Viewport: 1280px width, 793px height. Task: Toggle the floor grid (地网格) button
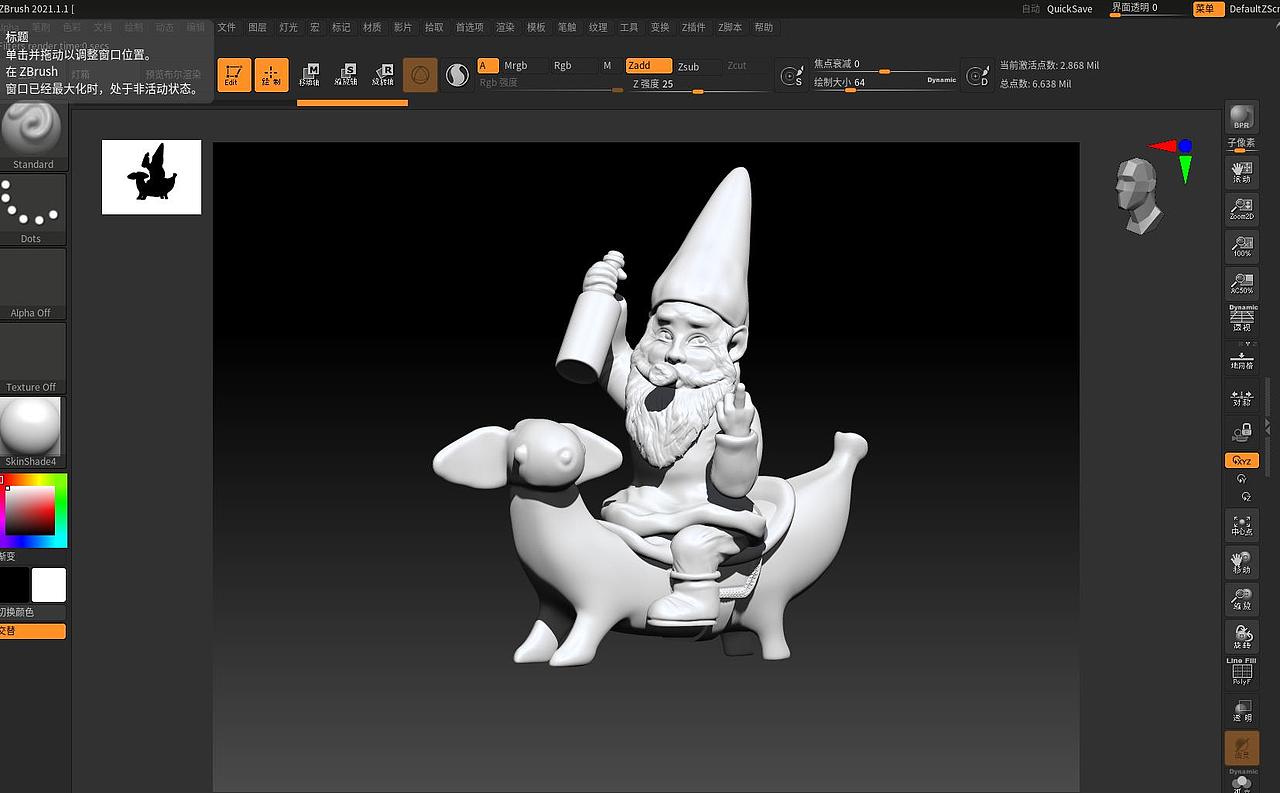point(1242,358)
